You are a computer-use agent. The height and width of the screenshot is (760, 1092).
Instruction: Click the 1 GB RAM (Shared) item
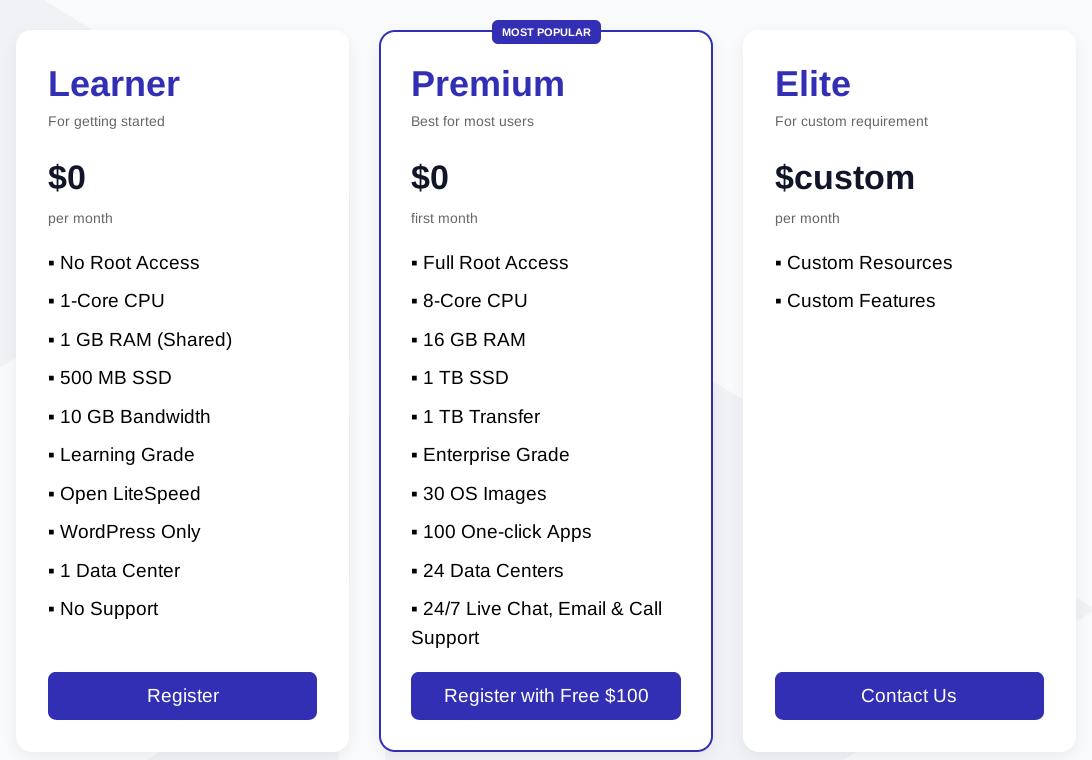tap(146, 340)
